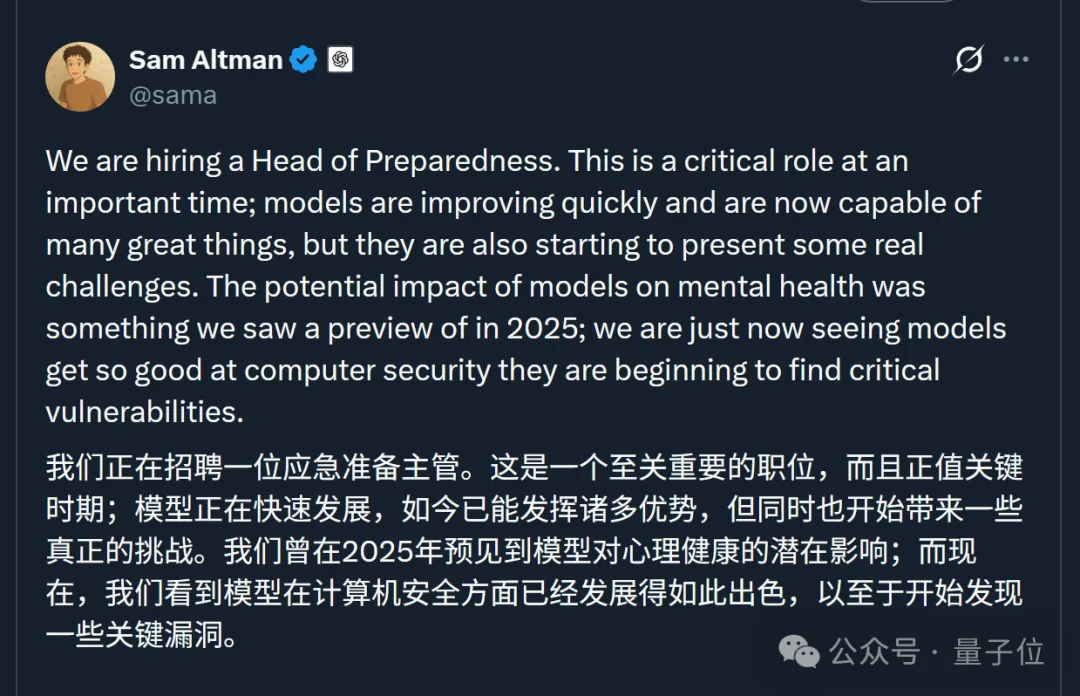Click the Sam Altman display name
This screenshot has height=696, width=1080.
coord(204,59)
